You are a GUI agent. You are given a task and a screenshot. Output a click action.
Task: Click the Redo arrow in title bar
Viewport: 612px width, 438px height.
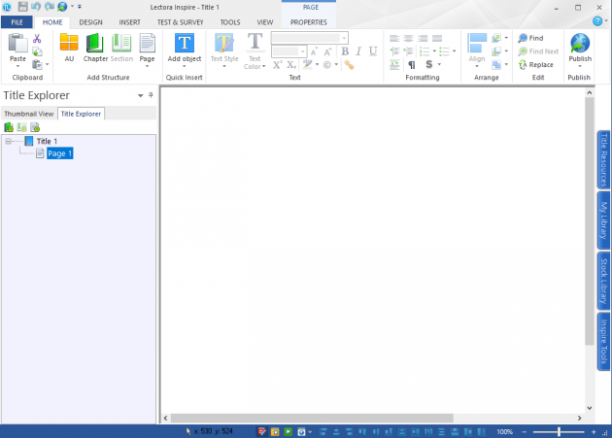[x=49, y=7]
